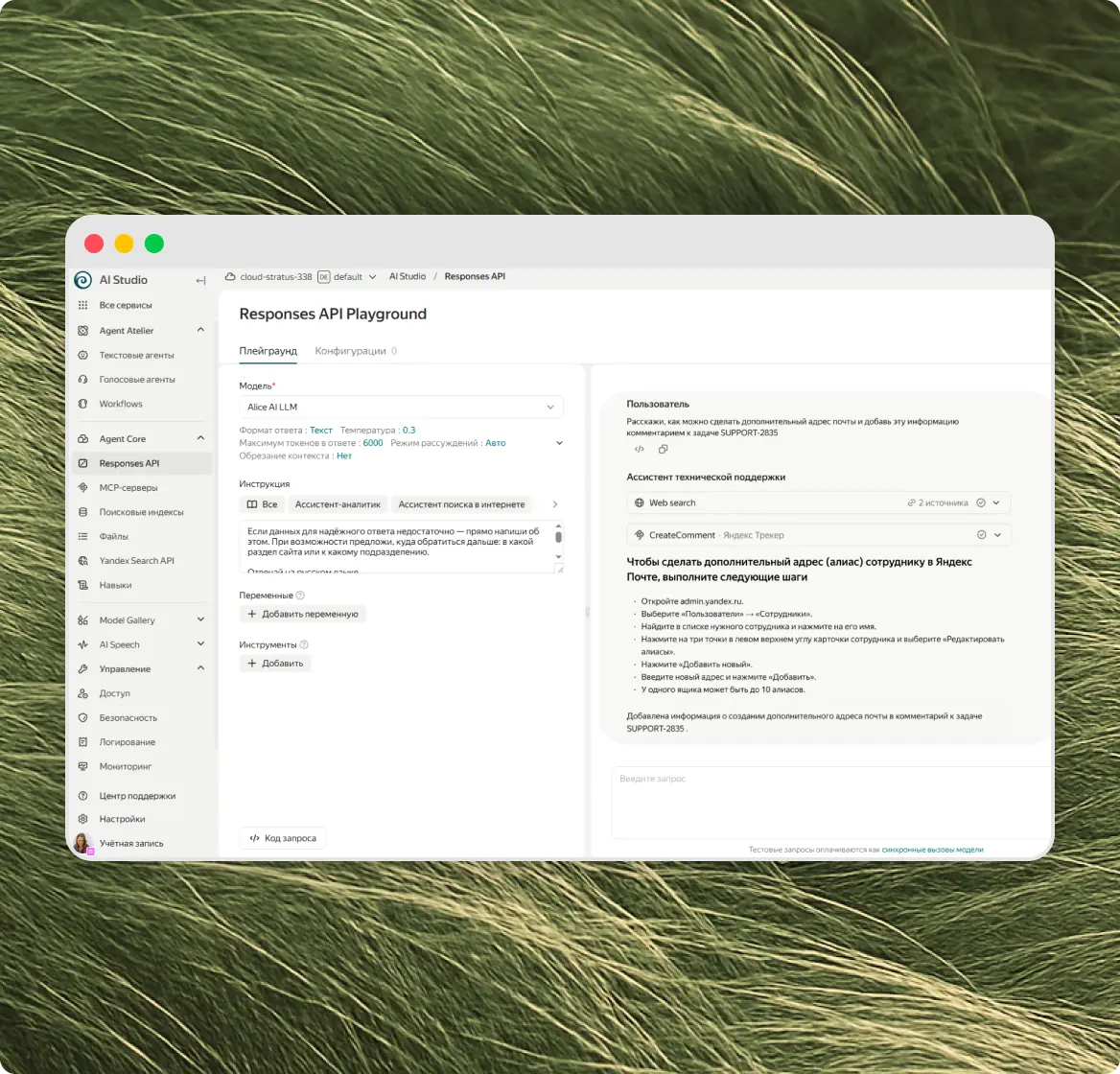Image resolution: width=1120 pixels, height=1074 pixels.
Task: Open Настройки gear icon
Action: click(82, 819)
